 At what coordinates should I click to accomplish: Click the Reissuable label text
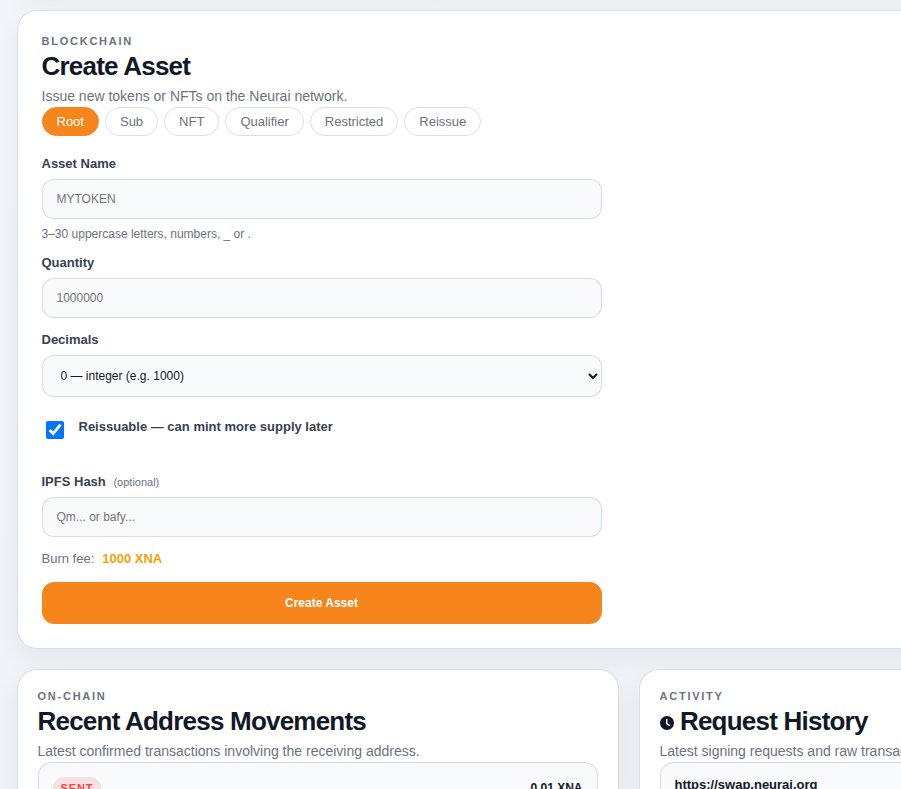(x=205, y=427)
